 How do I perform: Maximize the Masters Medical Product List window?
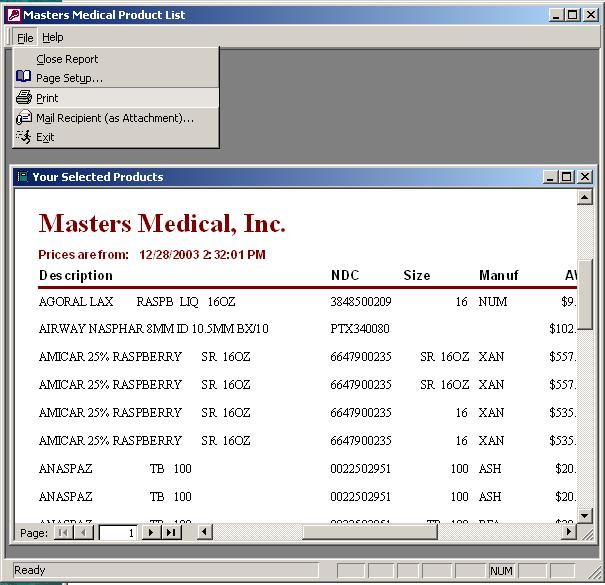(x=573, y=15)
